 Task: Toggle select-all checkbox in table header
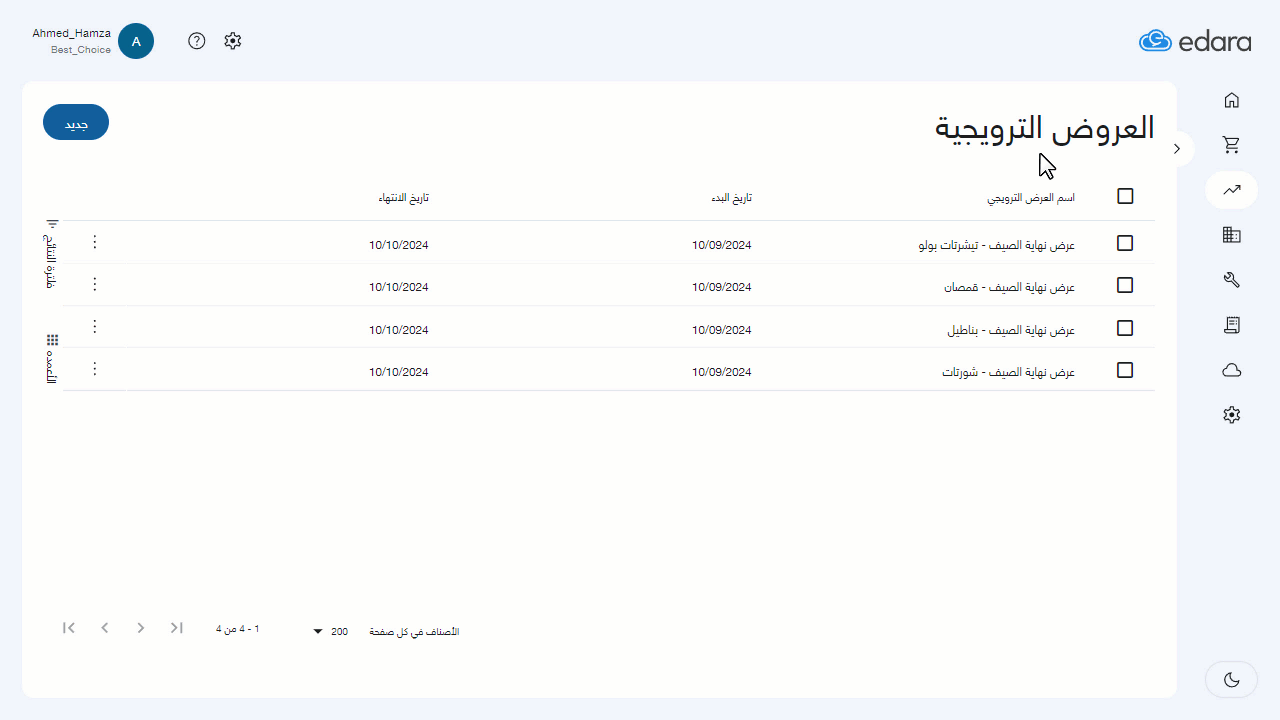(1125, 196)
